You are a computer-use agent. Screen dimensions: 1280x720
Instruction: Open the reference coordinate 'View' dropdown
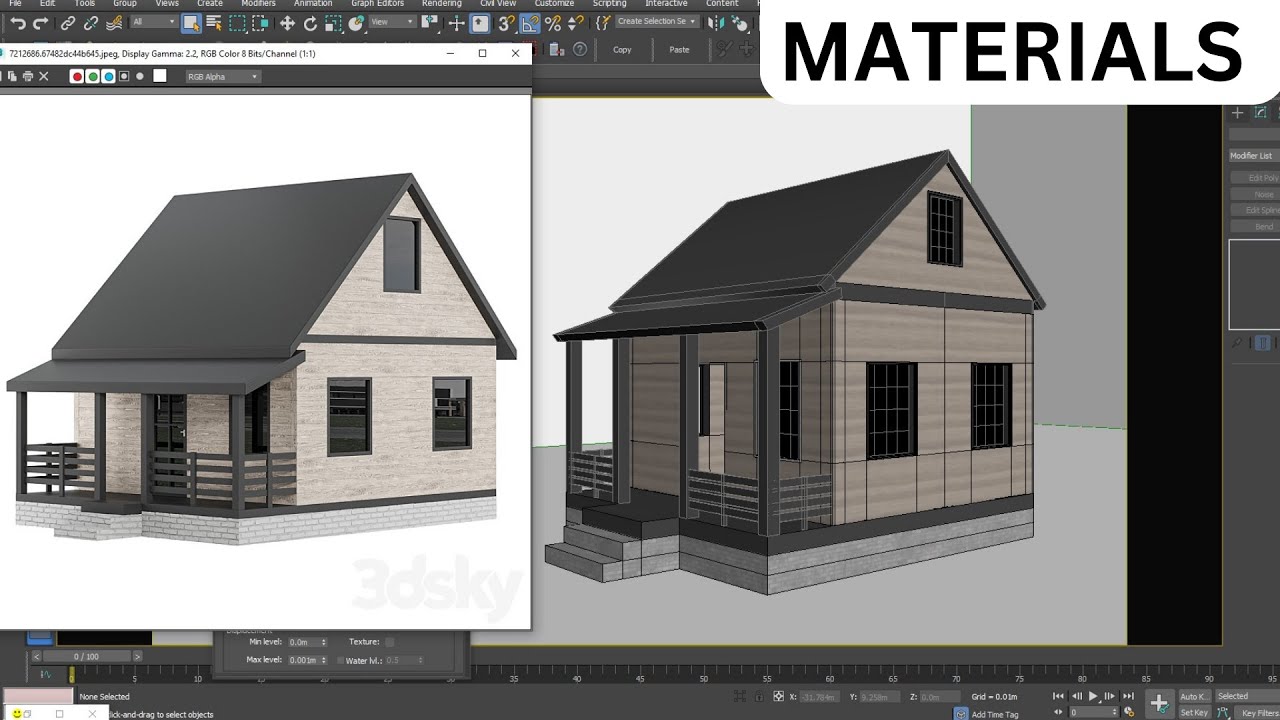coord(392,22)
